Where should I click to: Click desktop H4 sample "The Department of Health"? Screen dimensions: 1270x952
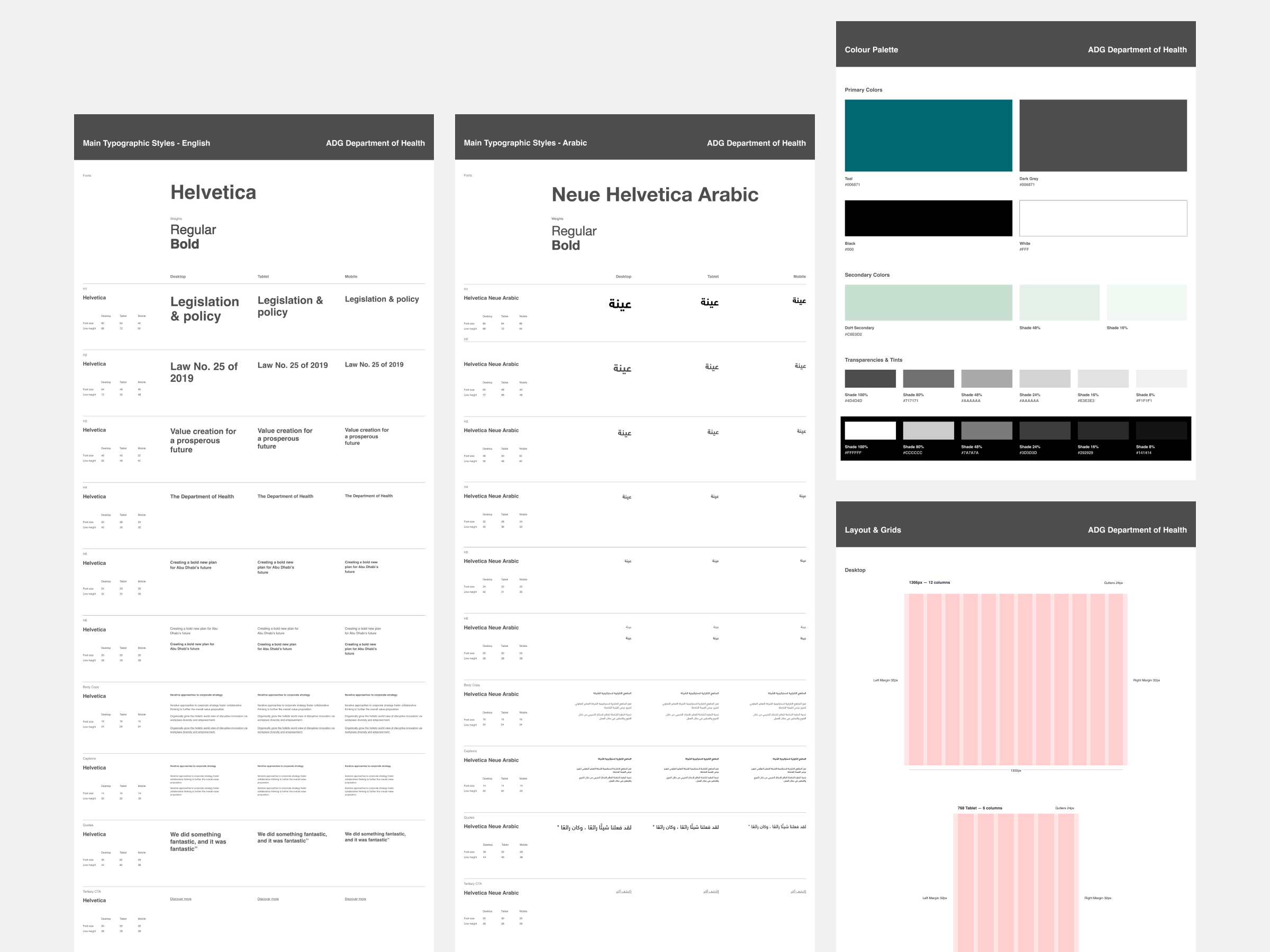pyautogui.click(x=202, y=497)
